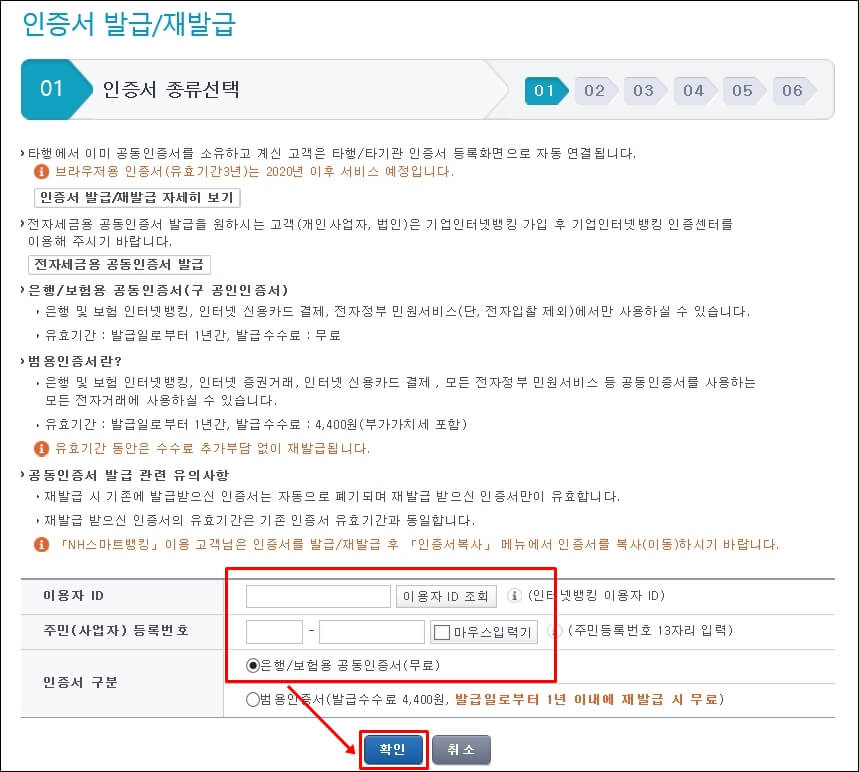Select the step 05 indicator
Image resolution: width=859 pixels, height=772 pixels.
743,91
